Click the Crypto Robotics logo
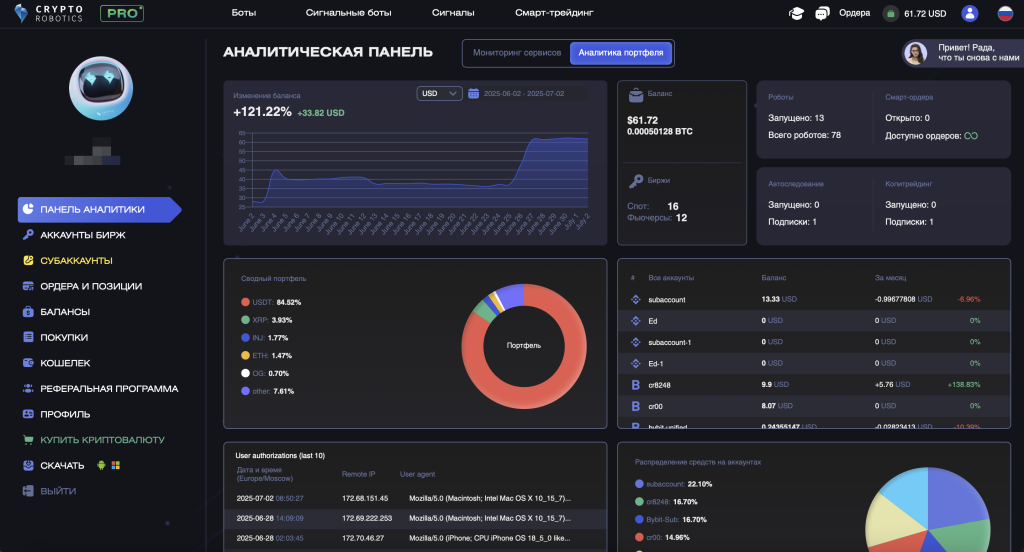The width and height of the screenshot is (1024, 552). click(x=48, y=13)
